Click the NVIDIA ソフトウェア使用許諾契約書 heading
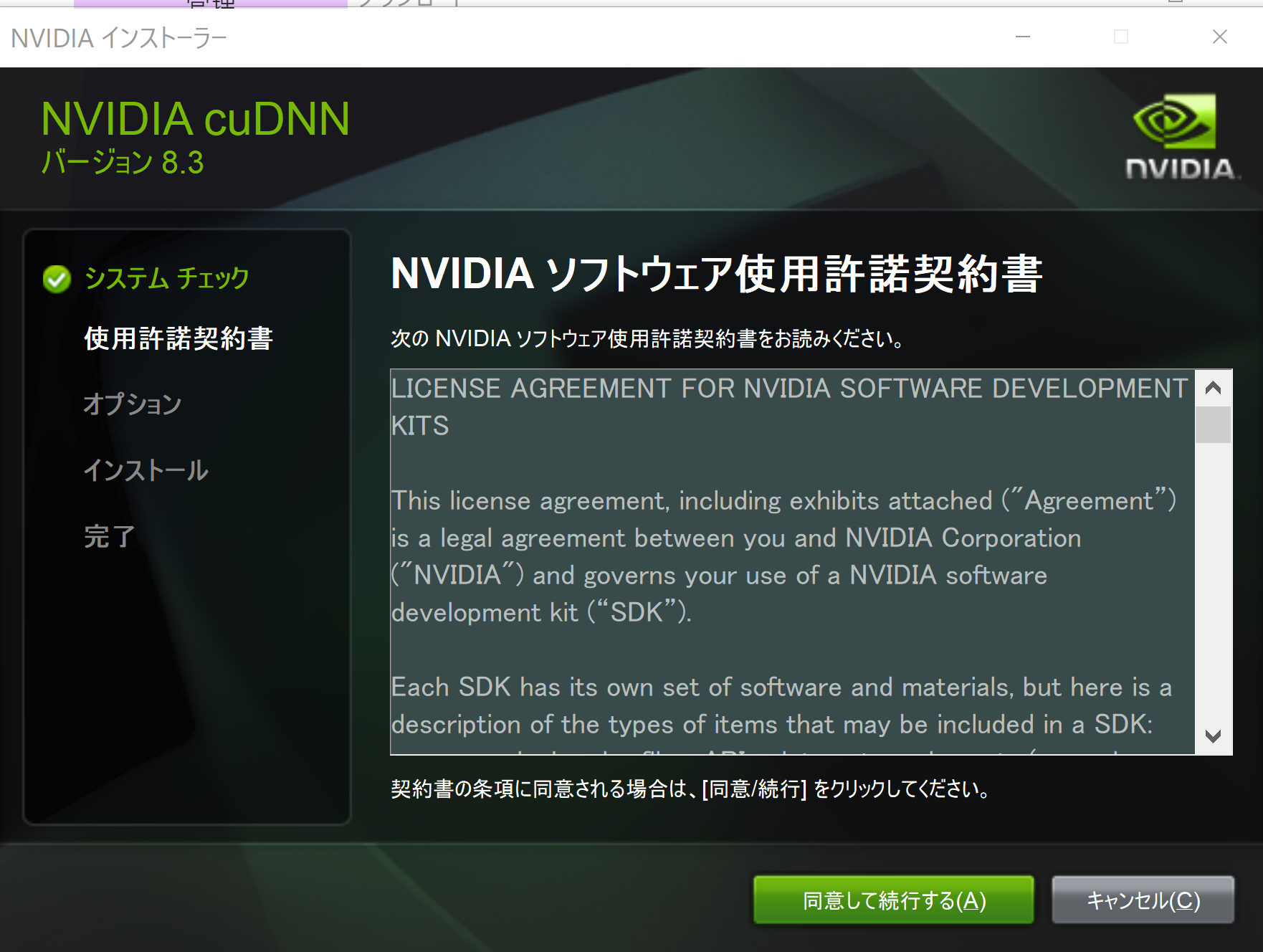Image resolution: width=1263 pixels, height=952 pixels. (x=717, y=274)
